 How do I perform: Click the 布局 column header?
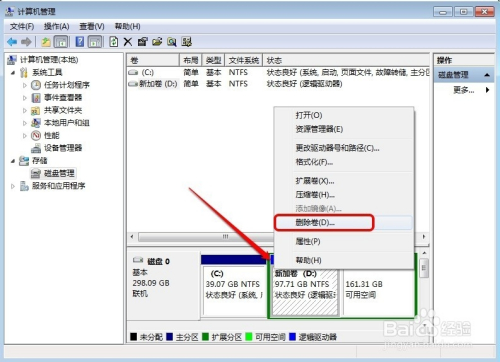coord(191,60)
